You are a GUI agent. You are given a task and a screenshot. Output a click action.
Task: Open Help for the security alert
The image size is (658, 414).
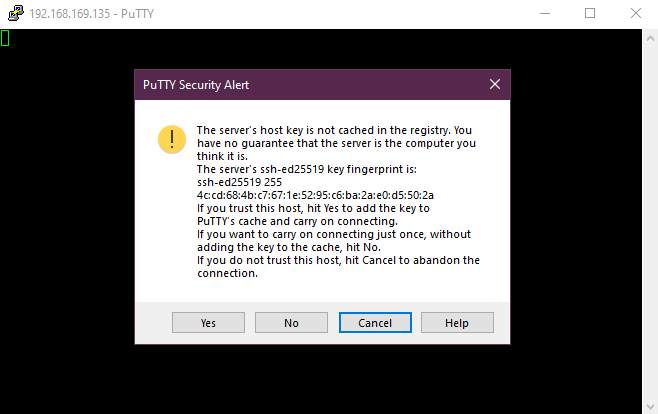click(x=457, y=323)
